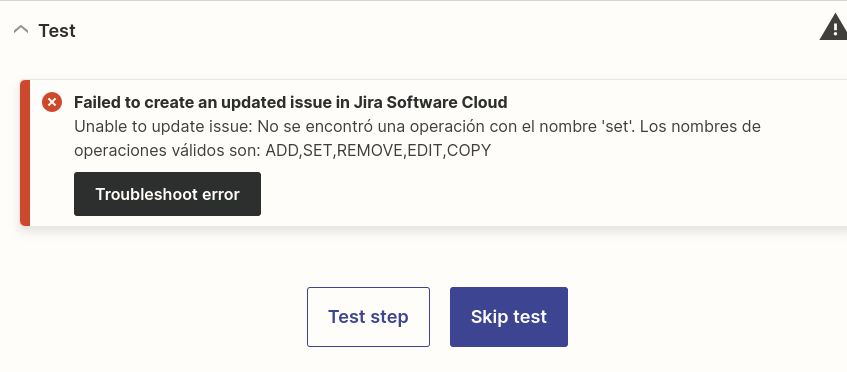
Task: Click the 'Failed to create an updated issue' title
Action: [291, 102]
